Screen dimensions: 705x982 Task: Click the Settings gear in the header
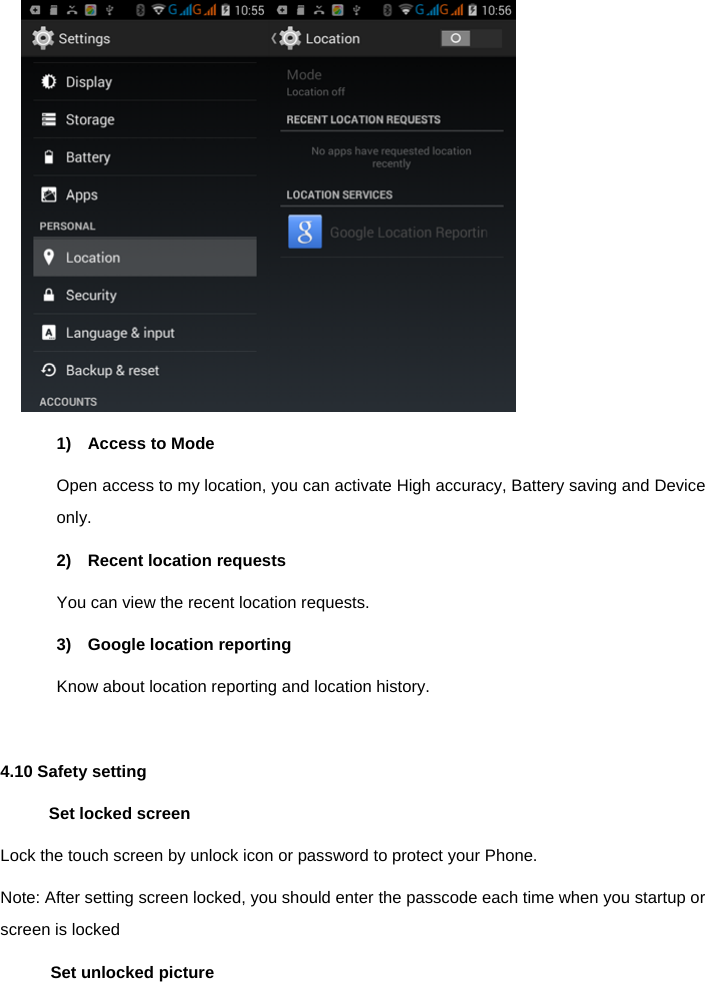43,38
